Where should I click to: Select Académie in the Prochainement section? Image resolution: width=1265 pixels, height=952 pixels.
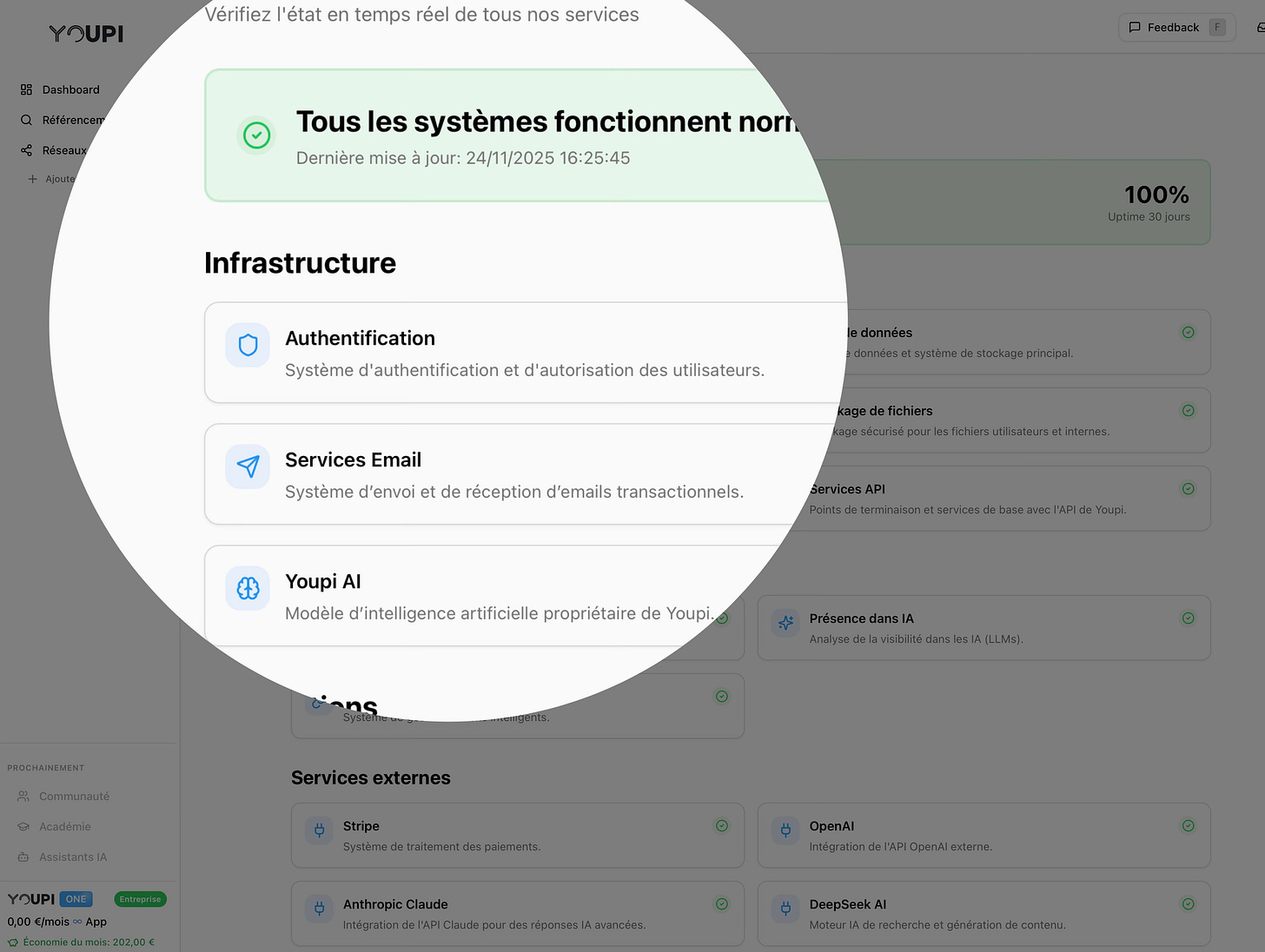pyautogui.click(x=65, y=827)
